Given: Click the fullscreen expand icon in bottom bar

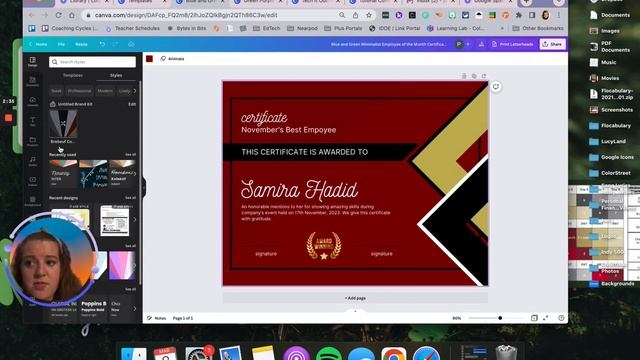Looking at the screenshot, I should pyautogui.click(x=546, y=318).
